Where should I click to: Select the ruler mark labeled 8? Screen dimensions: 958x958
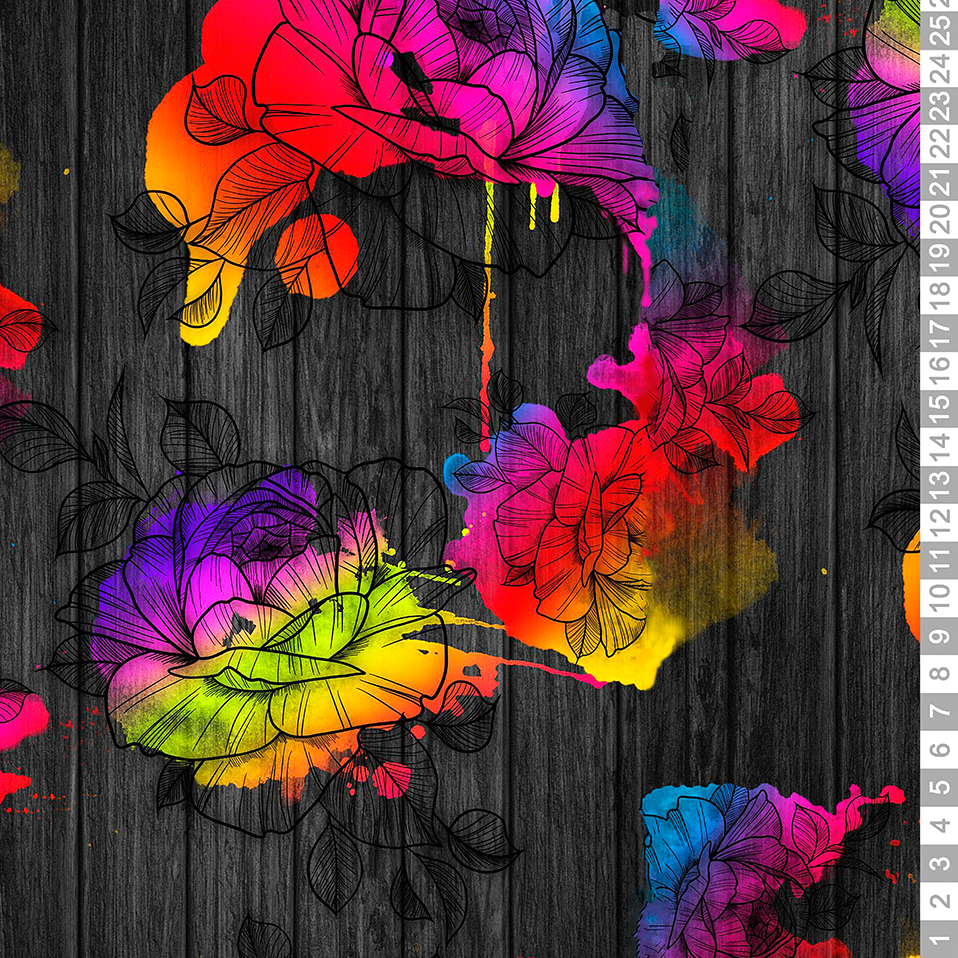(938, 673)
